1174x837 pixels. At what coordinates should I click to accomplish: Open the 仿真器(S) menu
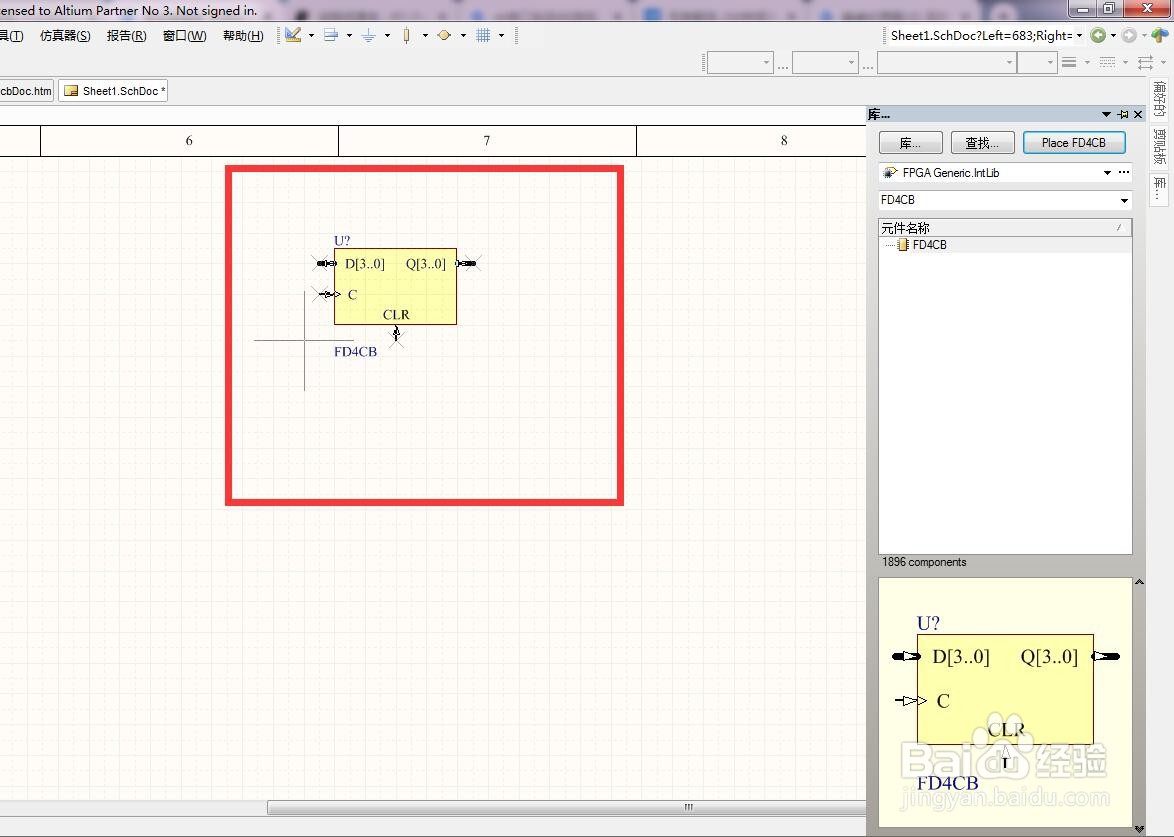pyautogui.click(x=65, y=35)
